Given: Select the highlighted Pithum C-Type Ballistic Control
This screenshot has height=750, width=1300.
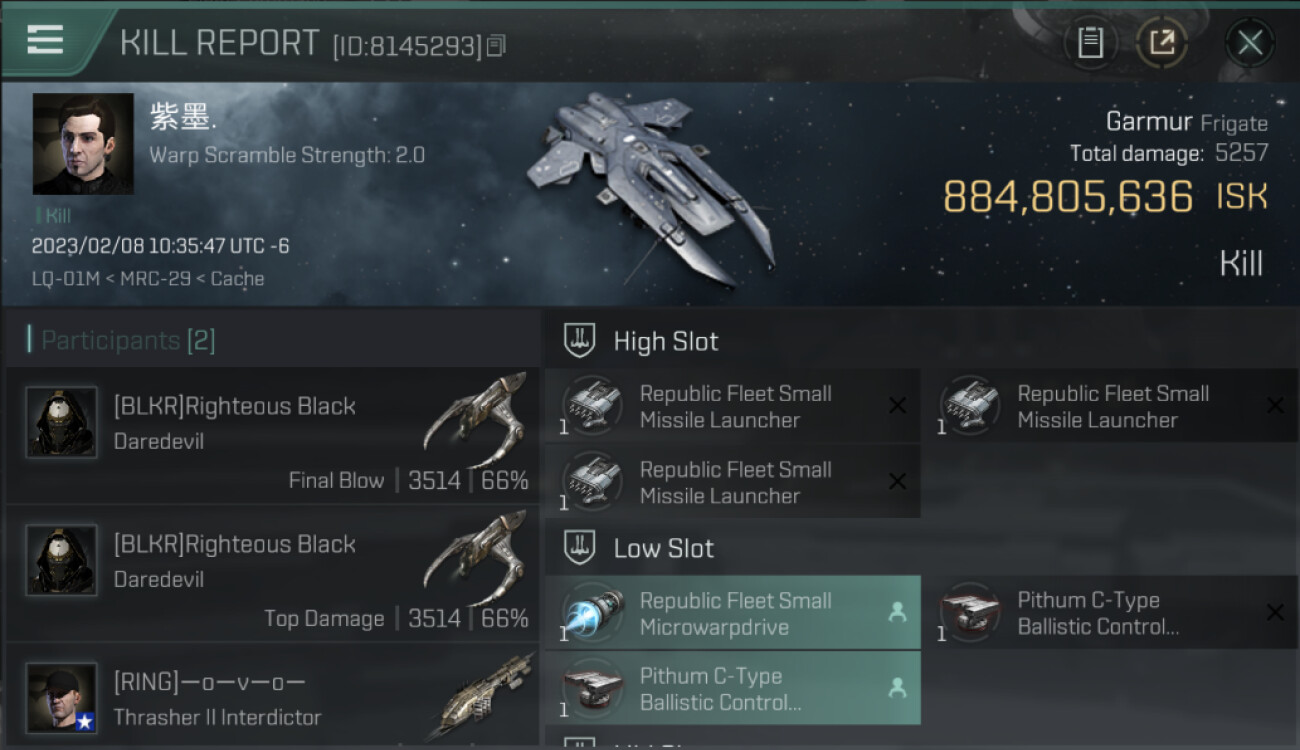Looking at the screenshot, I should 732,688.
